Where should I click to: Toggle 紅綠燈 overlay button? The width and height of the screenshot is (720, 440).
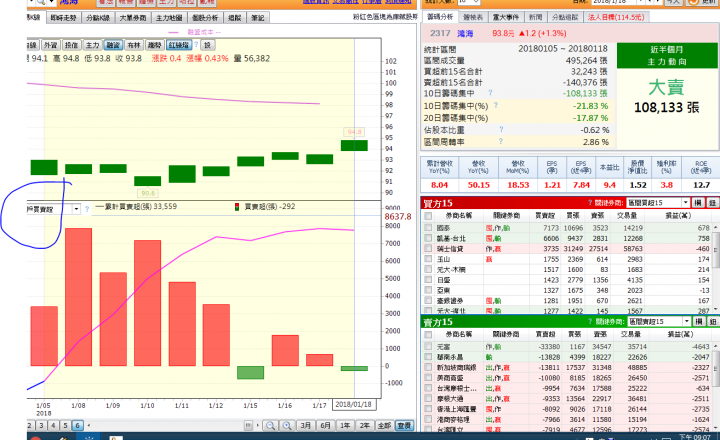click(179, 45)
